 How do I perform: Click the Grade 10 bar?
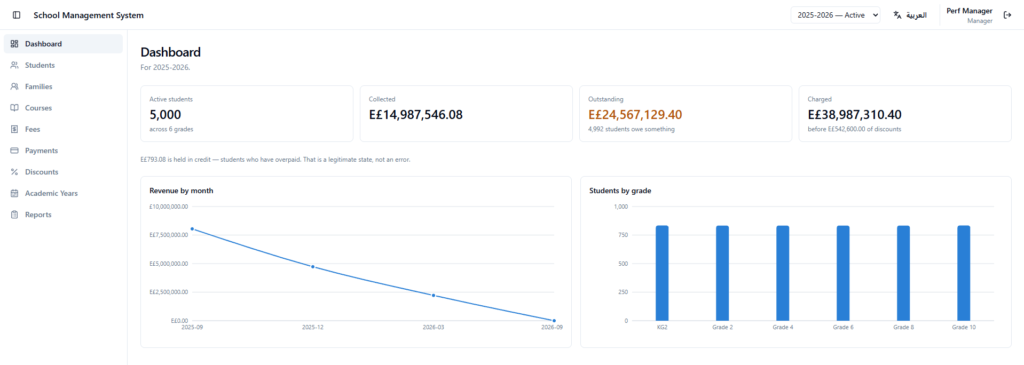tap(964, 273)
